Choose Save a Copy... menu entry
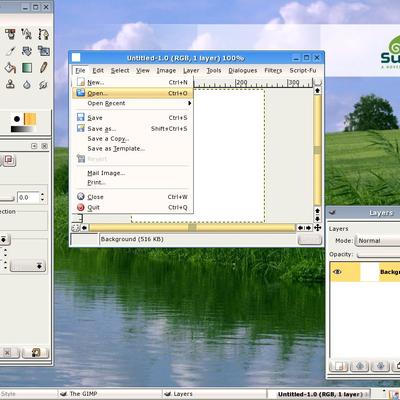 click(132, 139)
